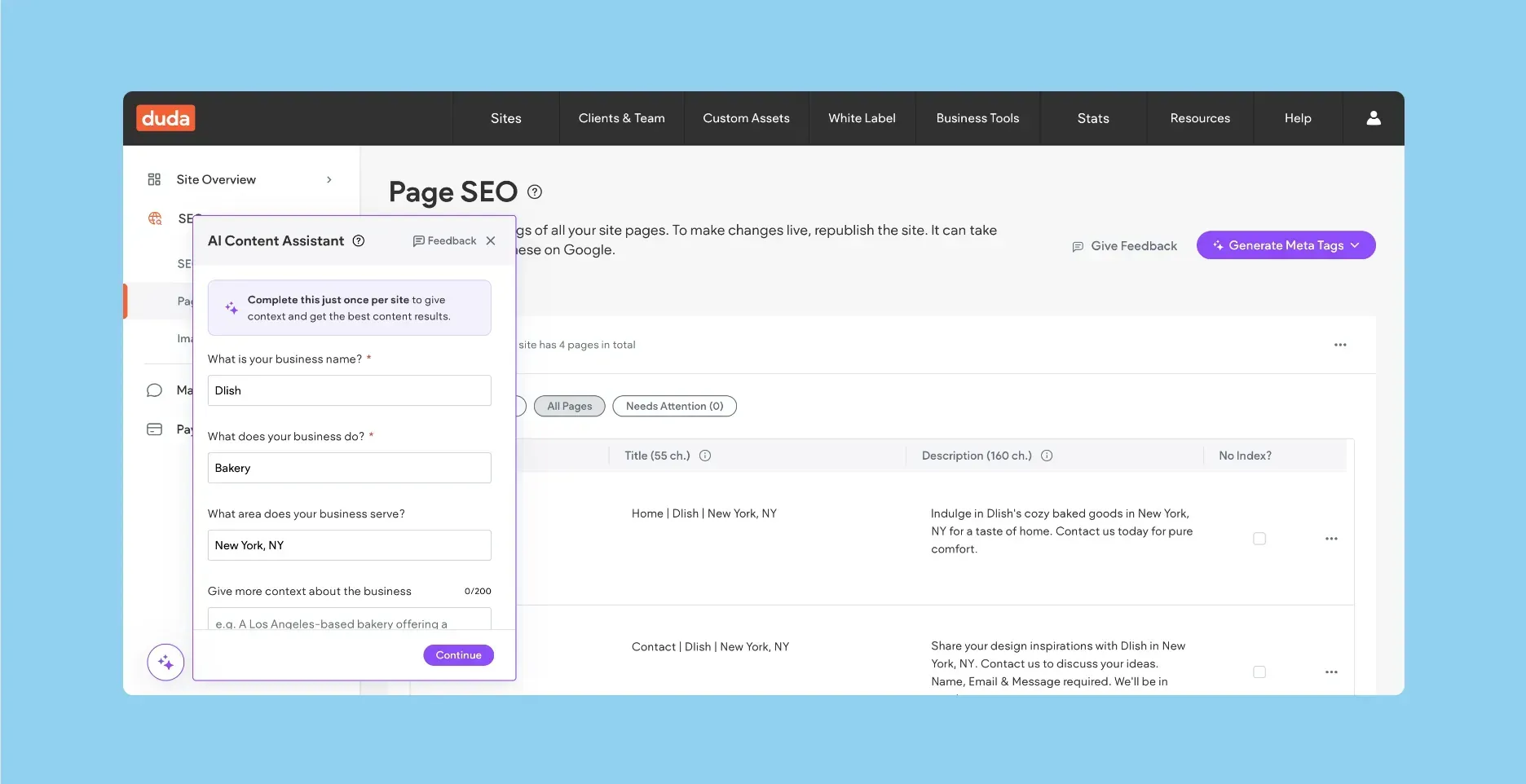Open the Help menu

[x=1298, y=118]
